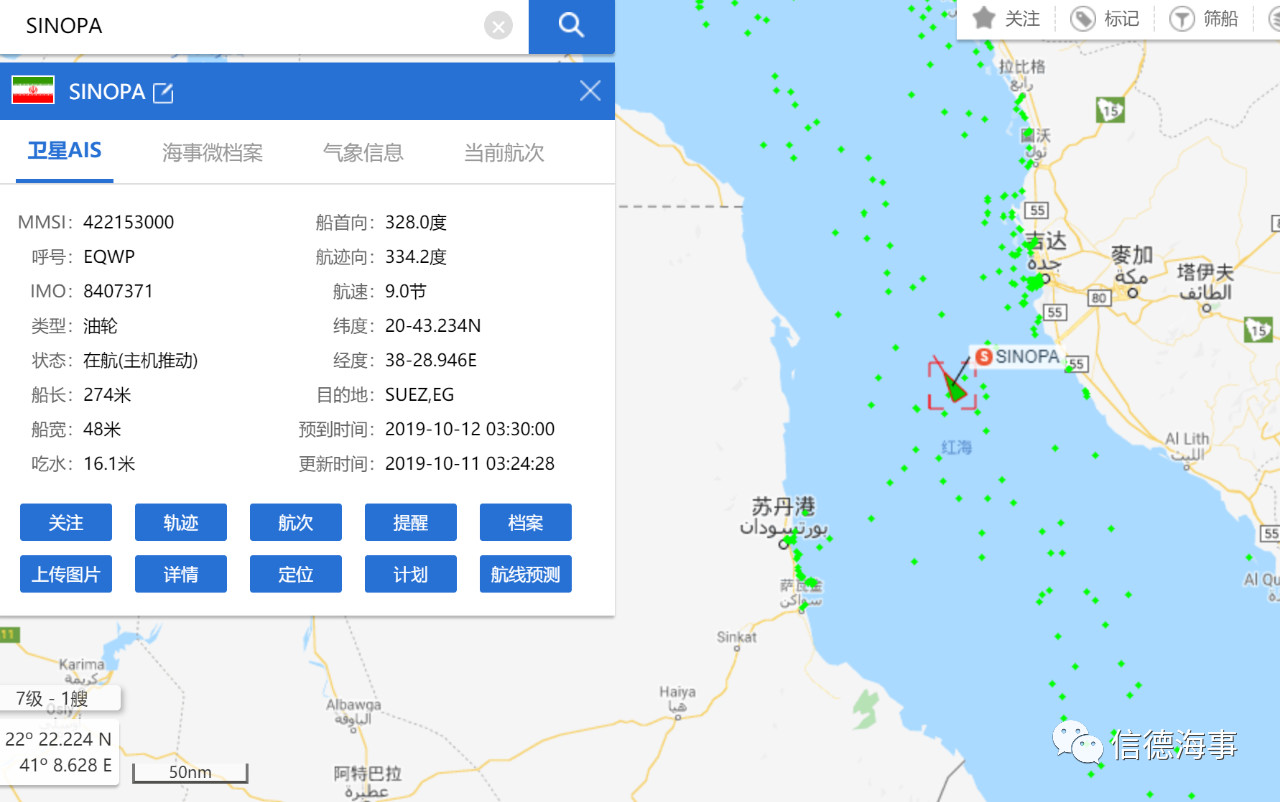
Task: Clear the SINOPA search text
Action: pyautogui.click(x=498, y=26)
